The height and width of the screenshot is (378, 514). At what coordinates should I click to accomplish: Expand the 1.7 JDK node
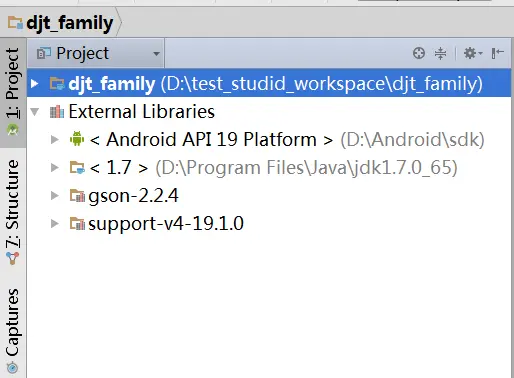(x=54, y=167)
